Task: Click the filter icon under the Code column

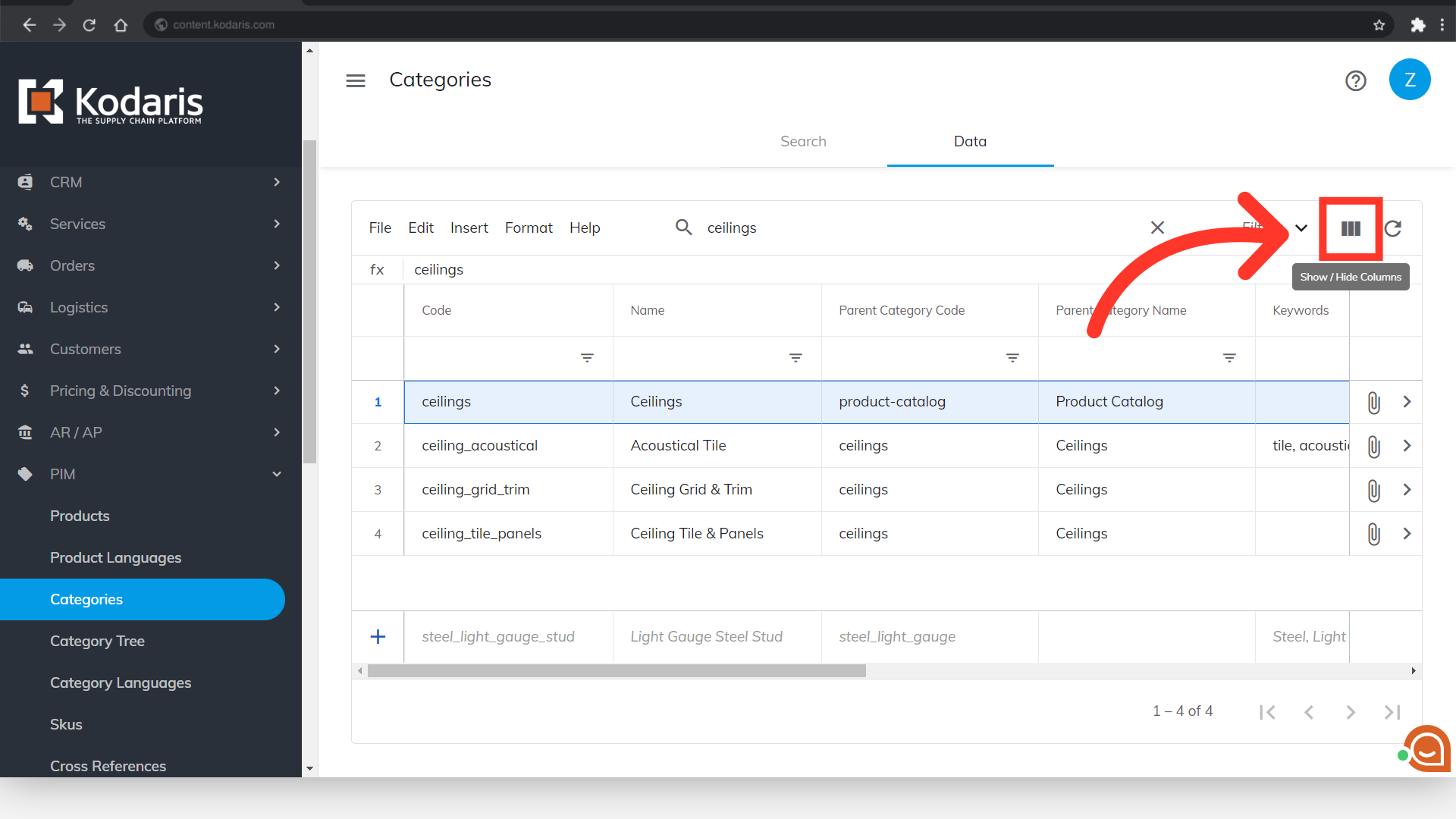Action: pos(587,358)
